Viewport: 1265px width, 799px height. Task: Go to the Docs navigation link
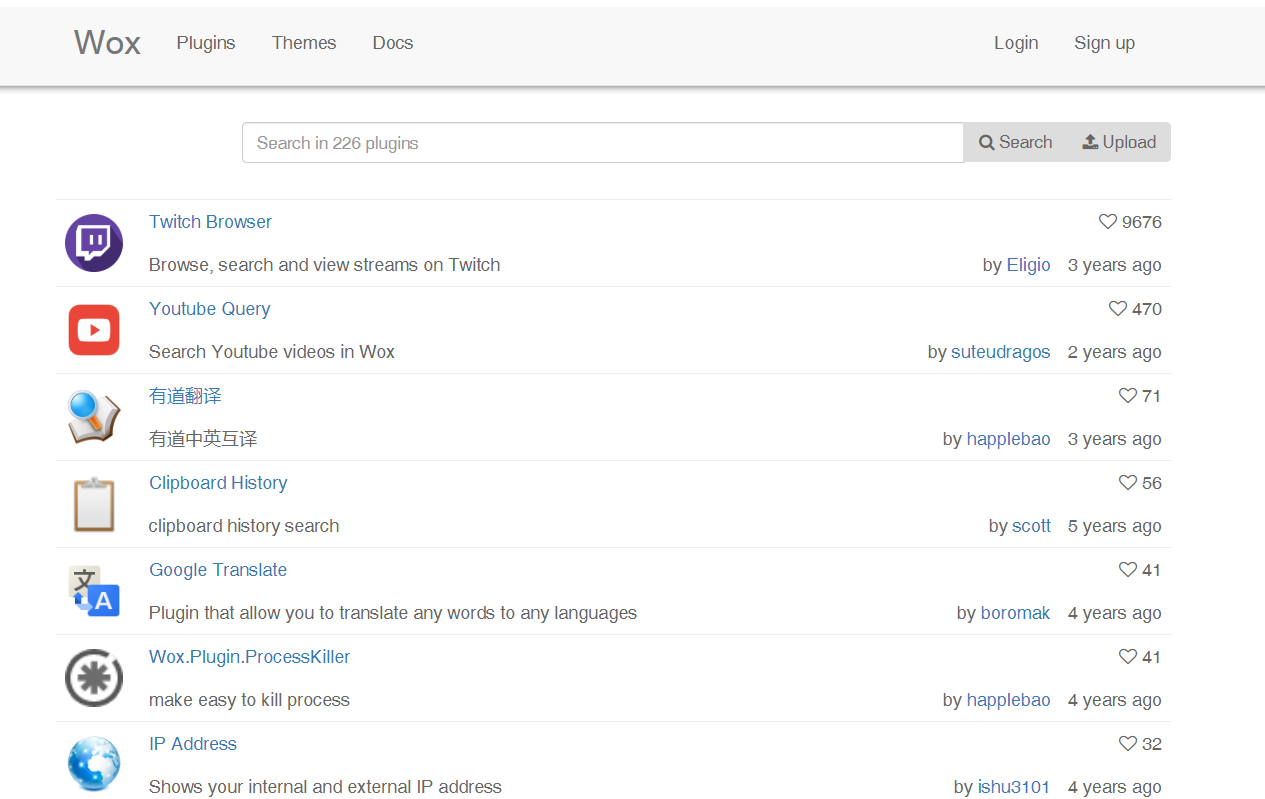pos(393,43)
